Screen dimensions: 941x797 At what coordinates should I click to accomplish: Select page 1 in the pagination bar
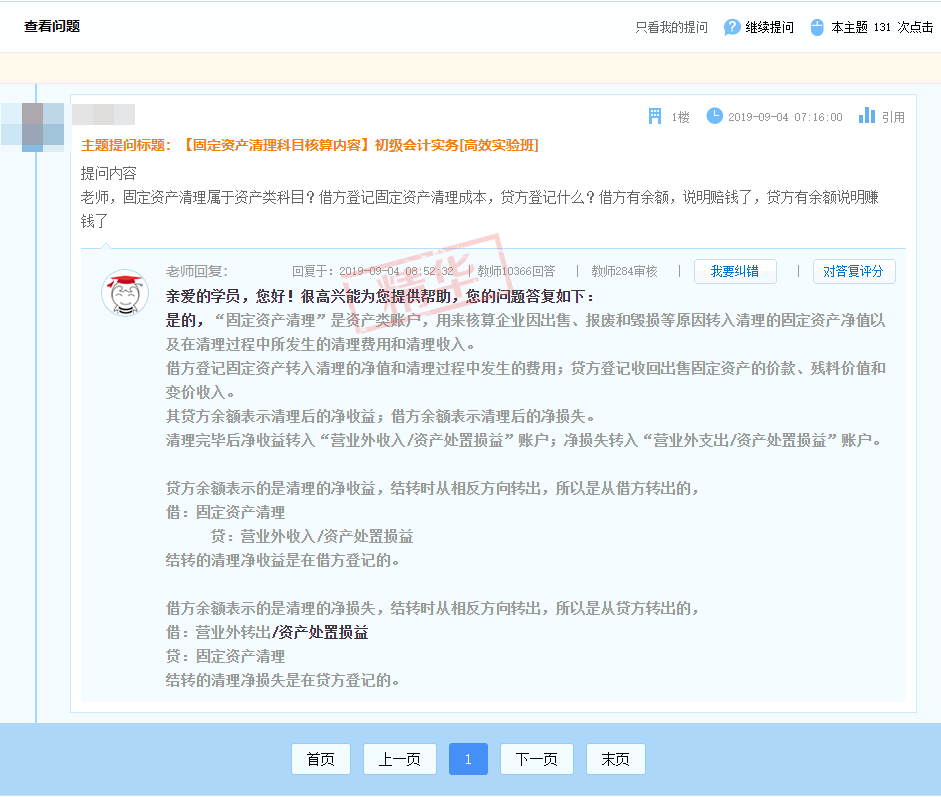pos(467,759)
